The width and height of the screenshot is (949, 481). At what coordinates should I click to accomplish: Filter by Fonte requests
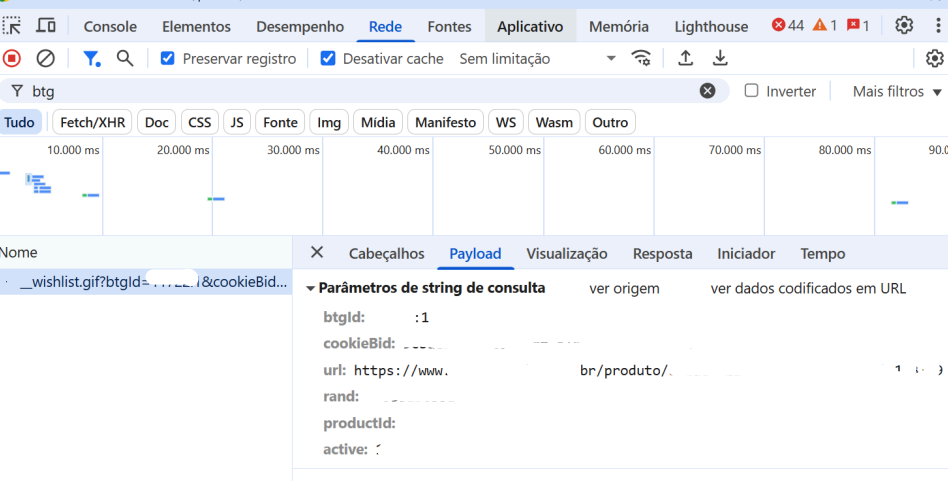pos(280,122)
